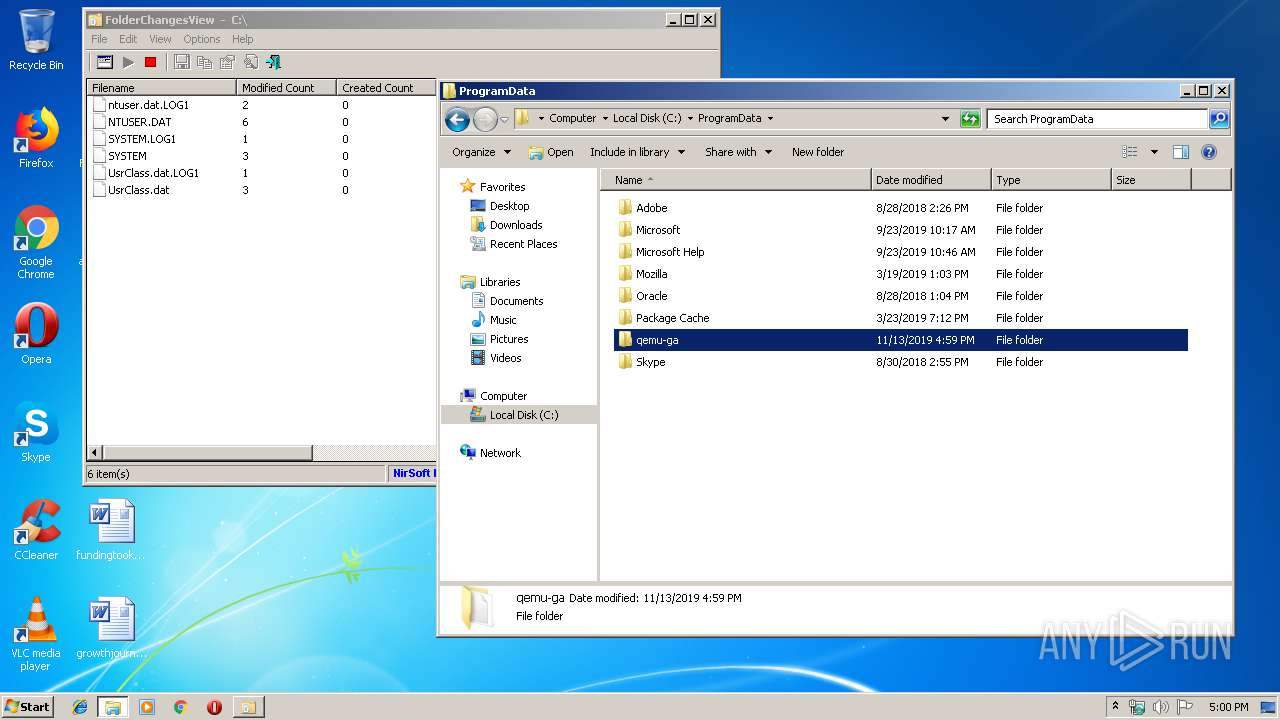
Task: Open Opera desktop shortcut
Action: click(36, 334)
